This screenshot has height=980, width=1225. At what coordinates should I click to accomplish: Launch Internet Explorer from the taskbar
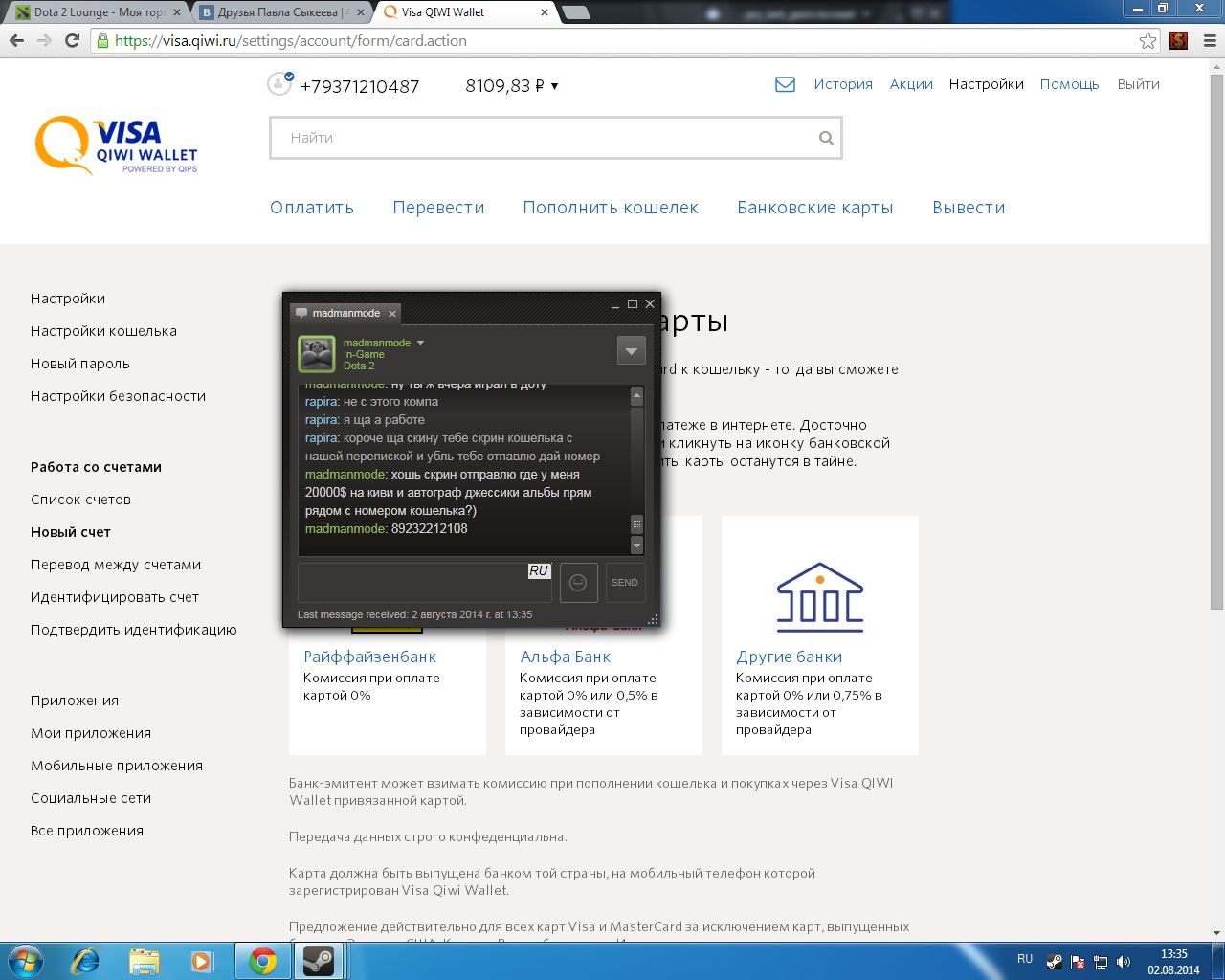click(x=86, y=961)
